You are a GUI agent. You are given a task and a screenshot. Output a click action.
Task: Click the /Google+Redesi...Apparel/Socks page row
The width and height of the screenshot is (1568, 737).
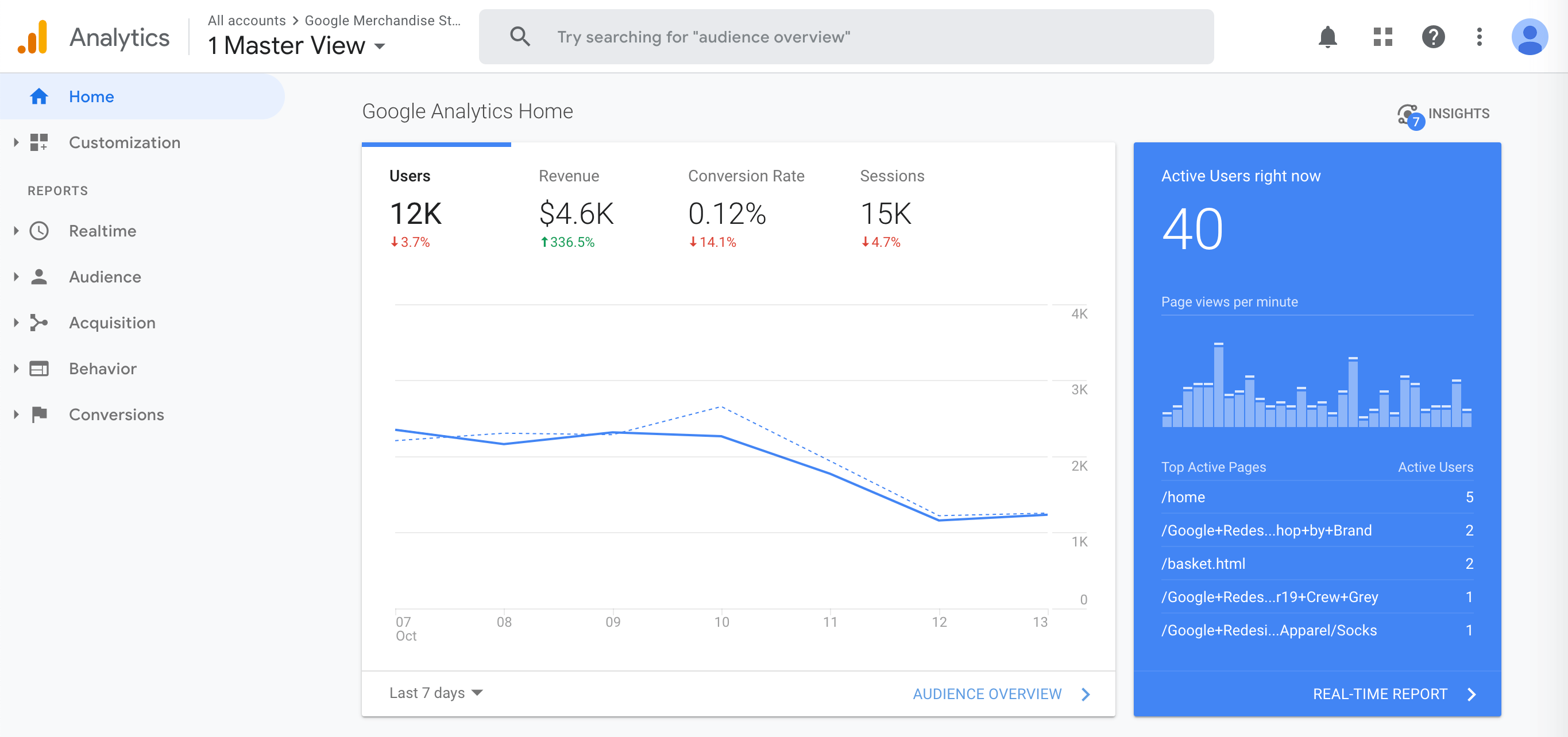pos(1317,631)
